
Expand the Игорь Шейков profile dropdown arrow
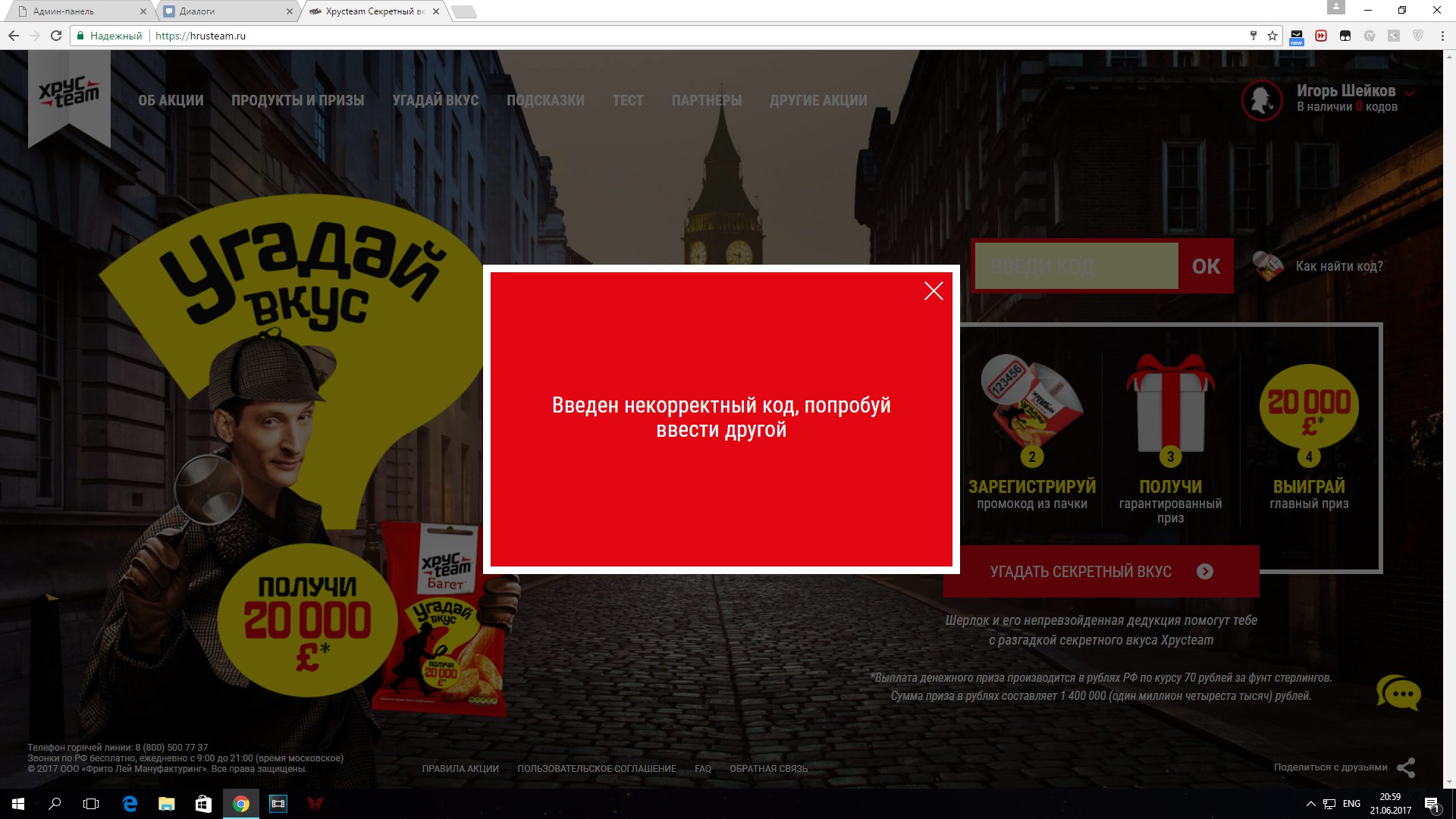[1410, 93]
